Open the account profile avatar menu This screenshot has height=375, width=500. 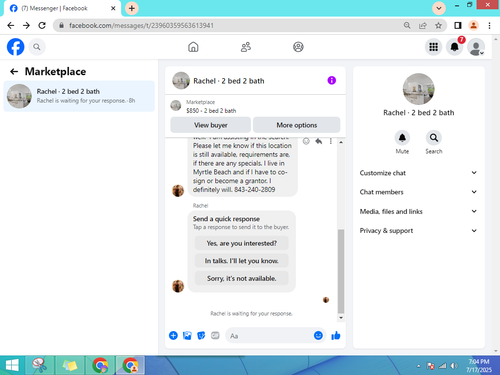pos(476,47)
